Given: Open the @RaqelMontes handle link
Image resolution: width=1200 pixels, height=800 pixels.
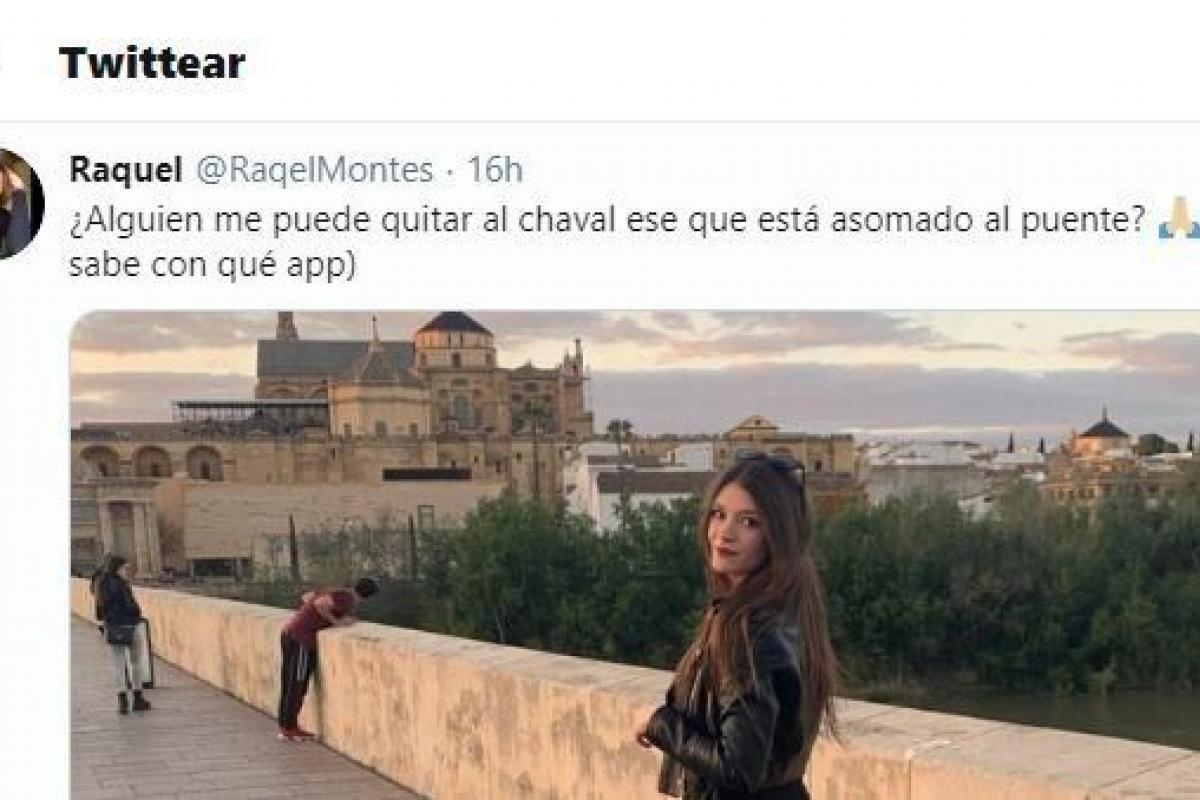Looking at the screenshot, I should [x=314, y=170].
